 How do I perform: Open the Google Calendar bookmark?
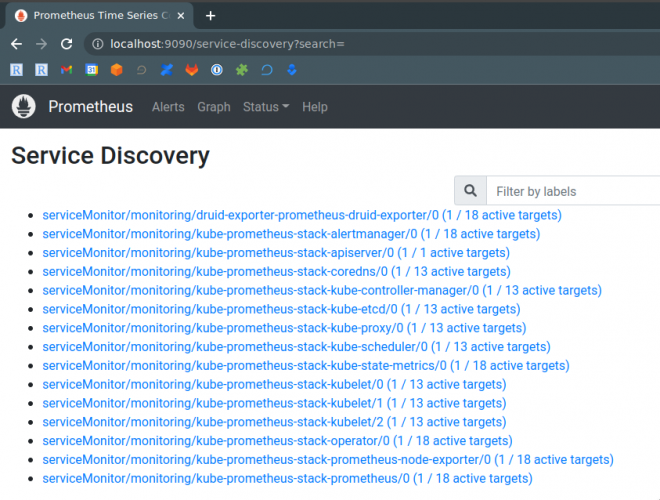point(91,70)
